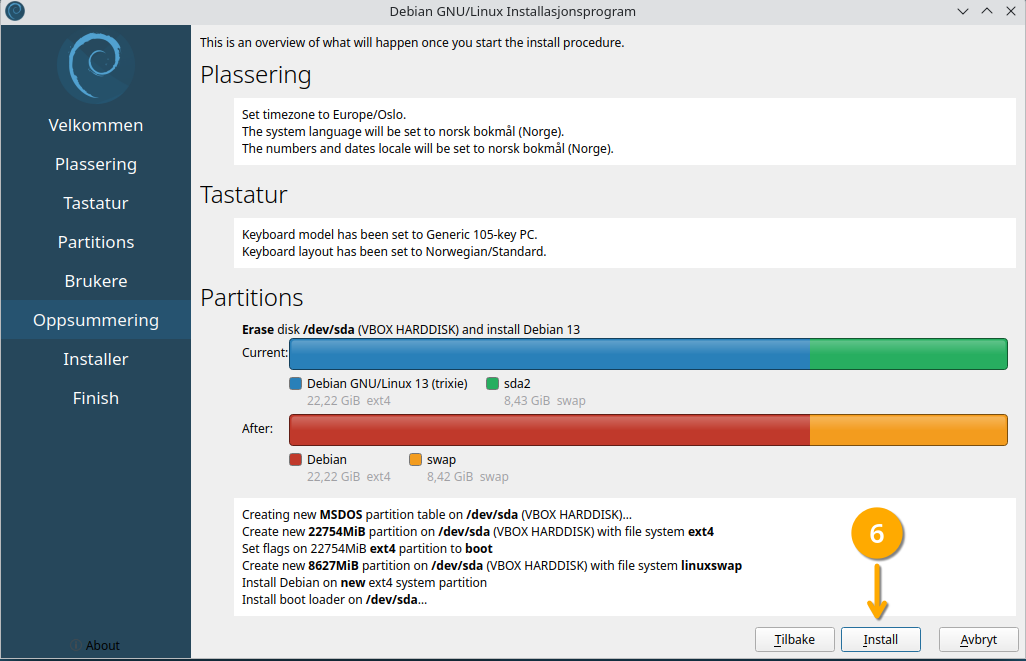The height and width of the screenshot is (661, 1026).
Task: Click the Install button
Action: pos(881,639)
